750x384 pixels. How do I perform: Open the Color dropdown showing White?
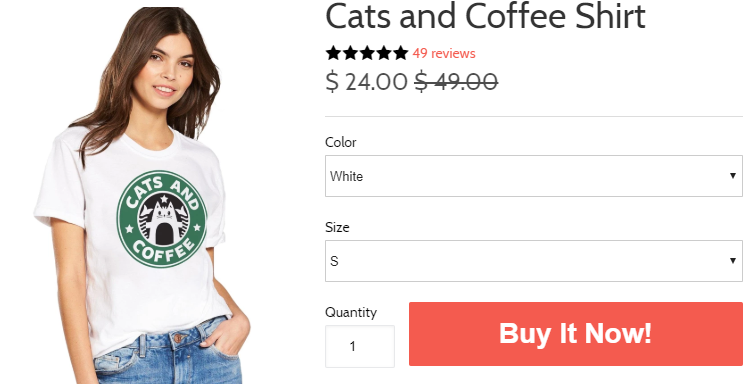534,176
